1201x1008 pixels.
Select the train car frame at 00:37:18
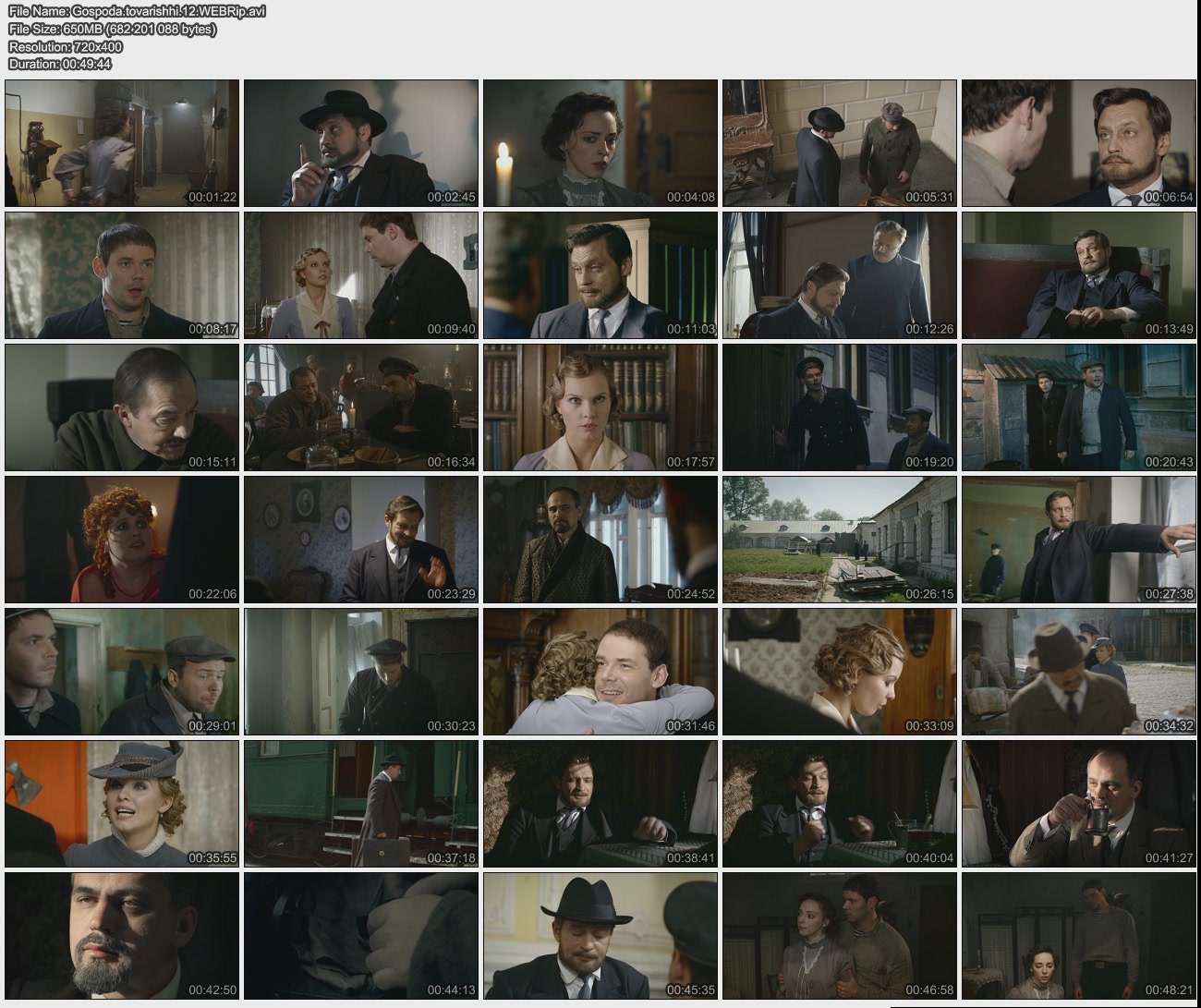click(x=360, y=804)
